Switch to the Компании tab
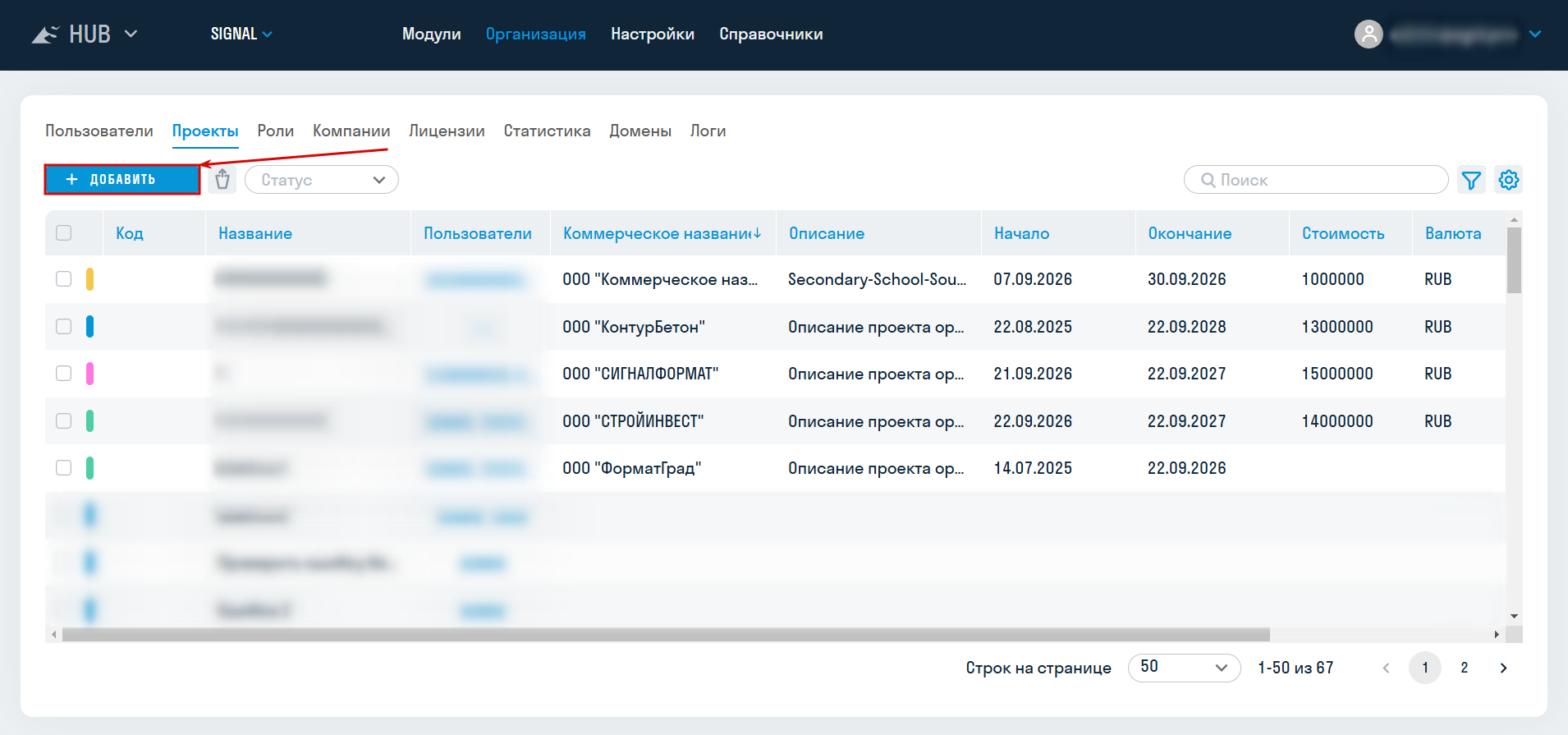This screenshot has width=1568, height=735. (351, 131)
